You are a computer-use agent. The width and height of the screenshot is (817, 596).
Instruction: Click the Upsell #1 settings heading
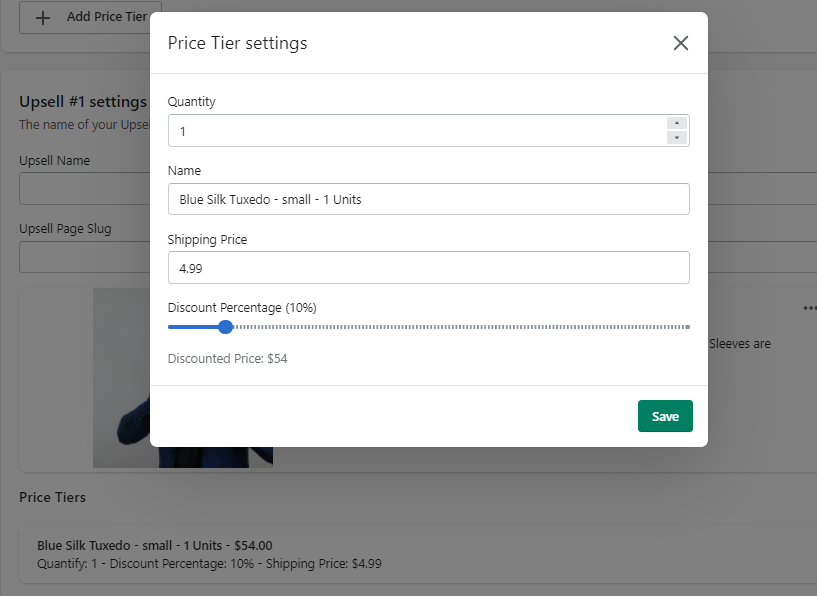click(83, 102)
